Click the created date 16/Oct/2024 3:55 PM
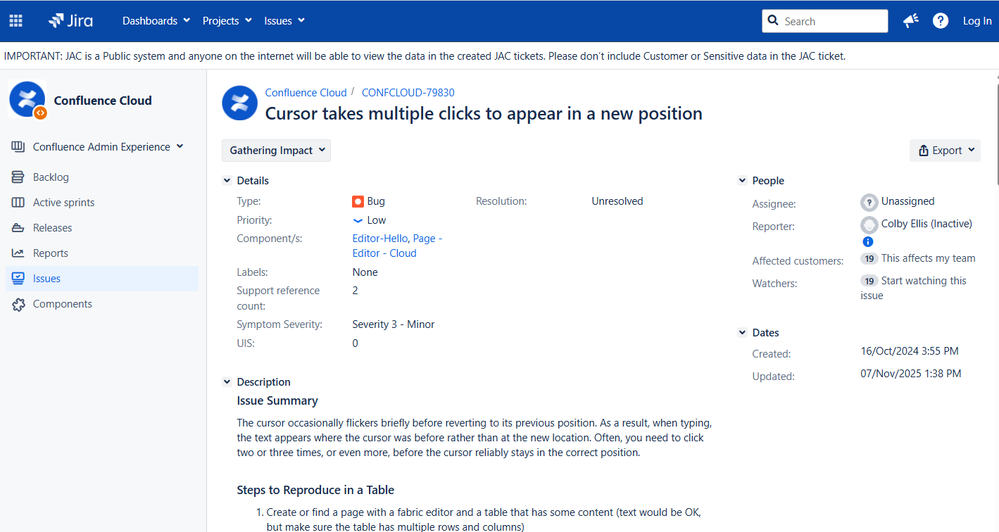The height and width of the screenshot is (532, 999). click(x=909, y=351)
